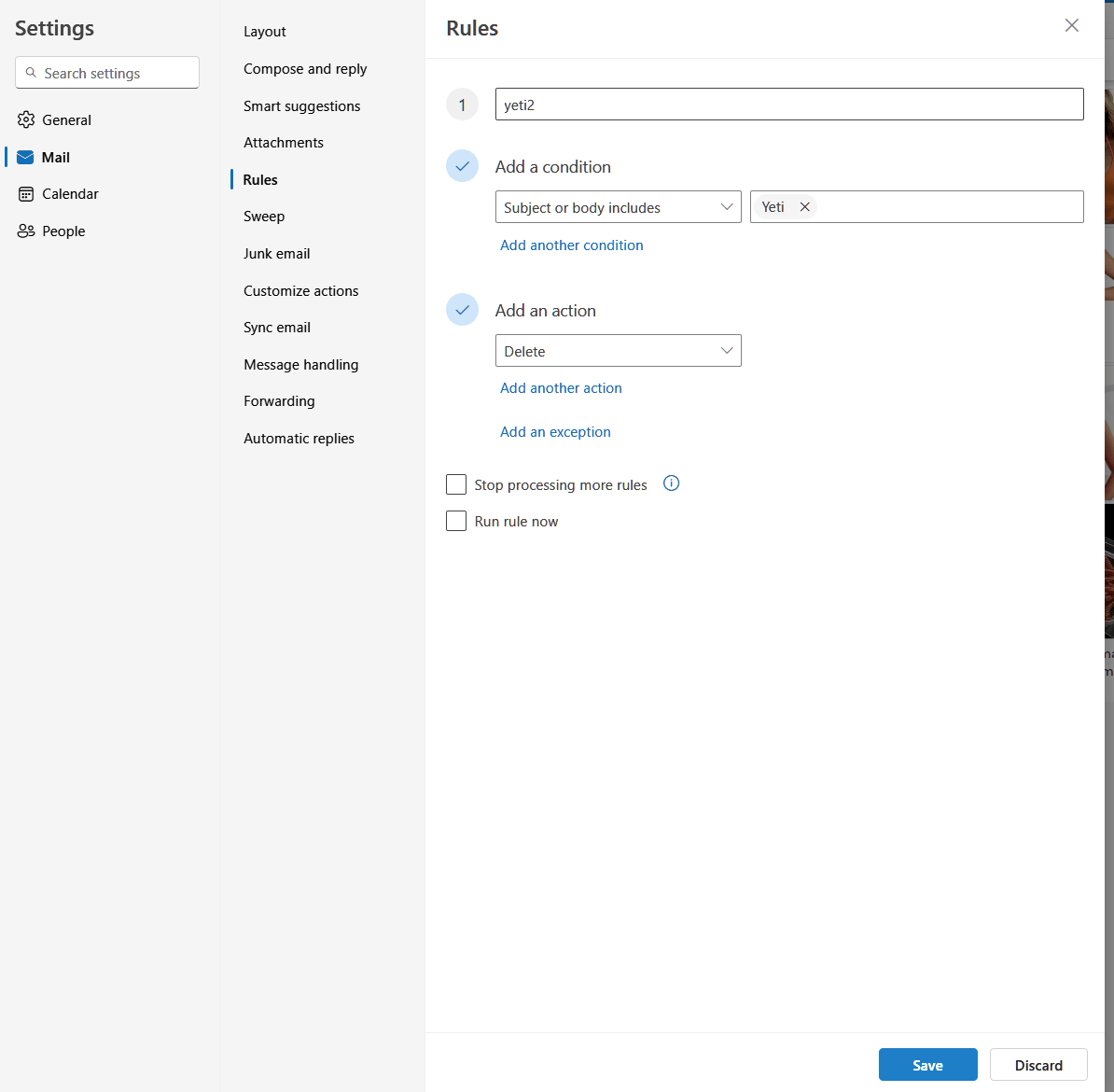Go to the Forwarding settings page
The height and width of the screenshot is (1092, 1114).
tap(279, 401)
